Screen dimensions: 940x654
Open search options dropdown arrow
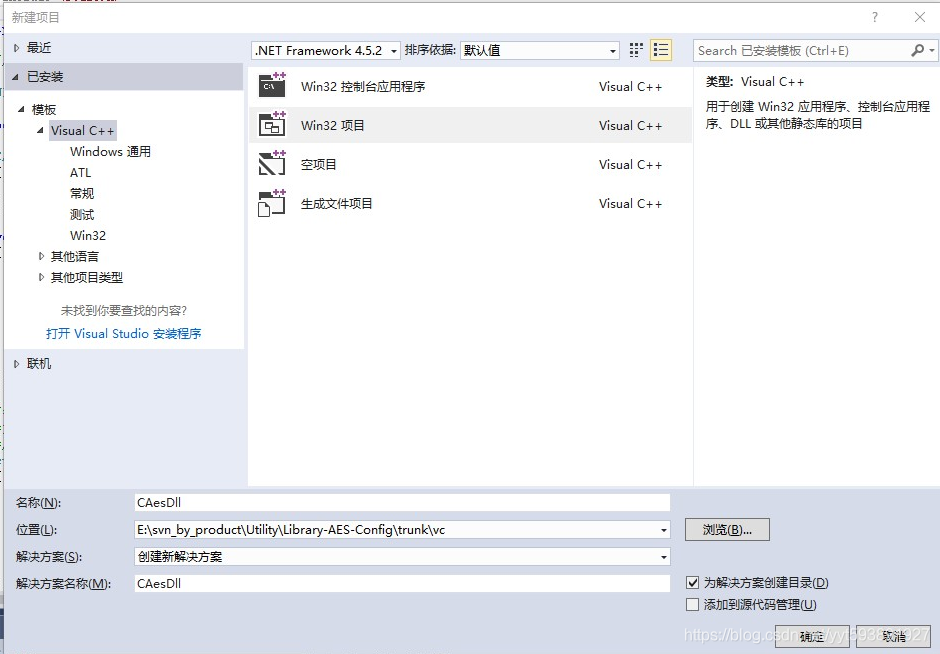(931, 50)
